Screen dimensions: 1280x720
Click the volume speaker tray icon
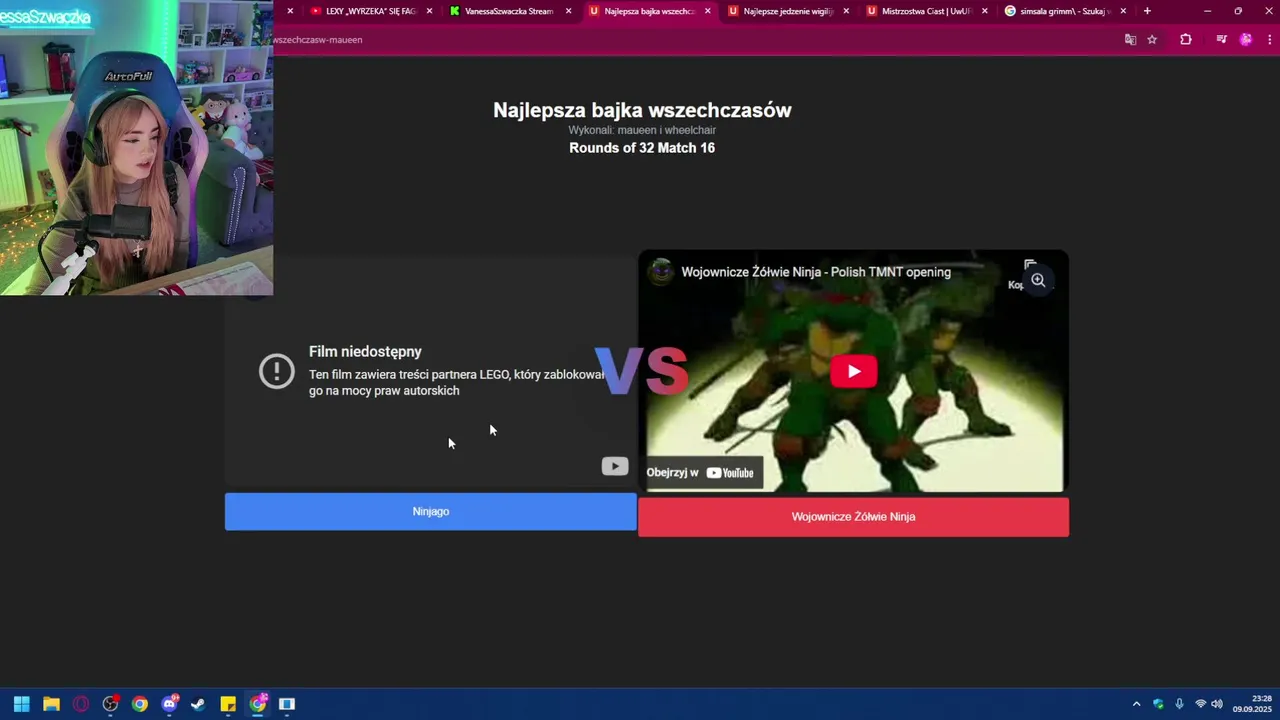coord(1217,704)
